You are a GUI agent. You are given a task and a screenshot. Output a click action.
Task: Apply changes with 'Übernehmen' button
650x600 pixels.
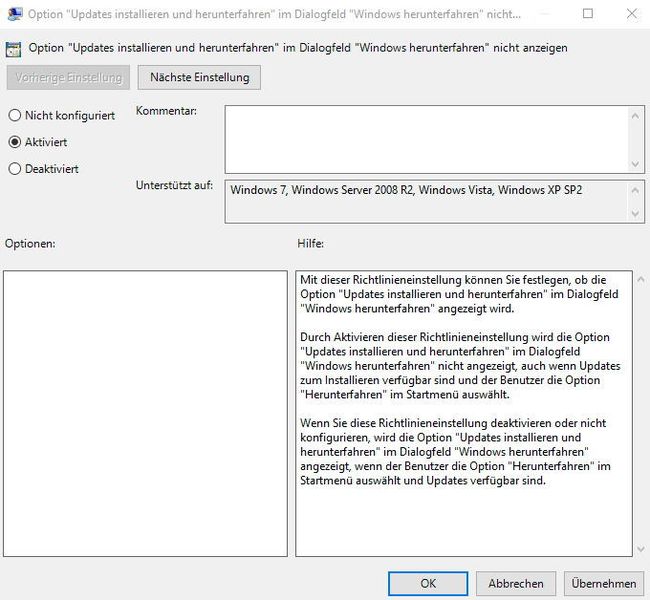point(604,583)
